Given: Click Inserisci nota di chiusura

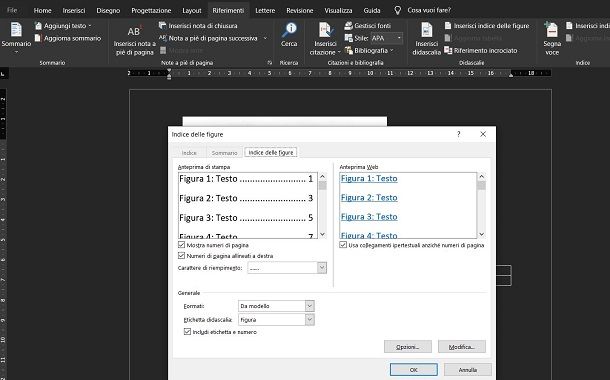Looking at the screenshot, I should [198, 26].
